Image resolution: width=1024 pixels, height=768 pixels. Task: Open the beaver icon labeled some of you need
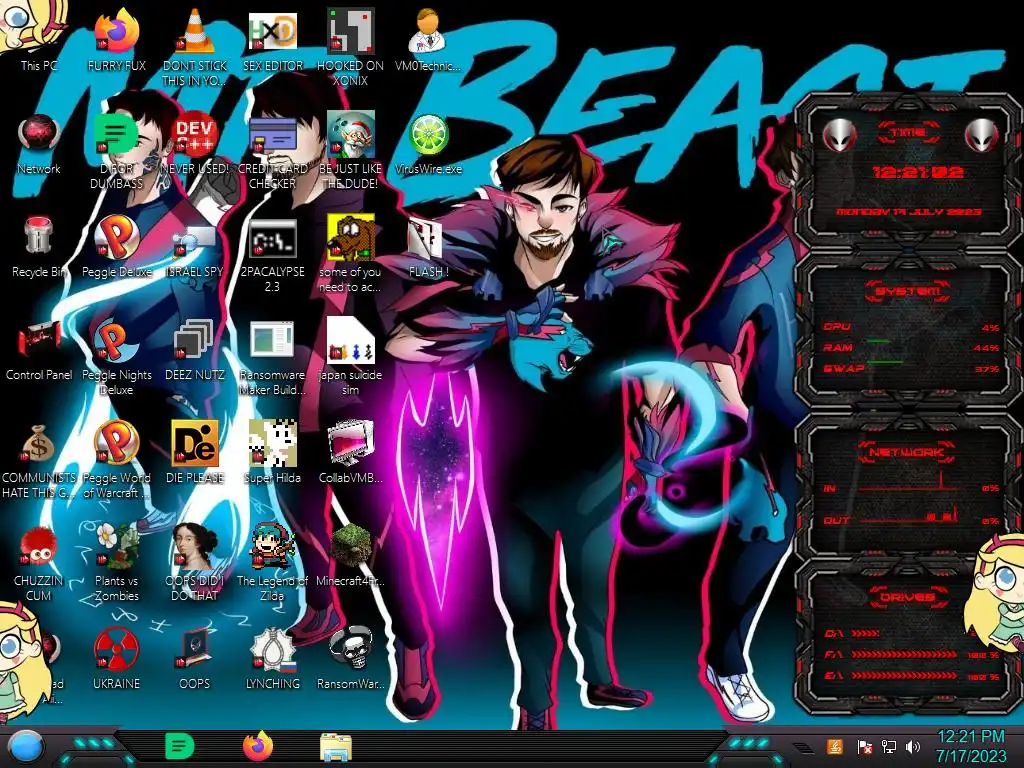click(350, 255)
